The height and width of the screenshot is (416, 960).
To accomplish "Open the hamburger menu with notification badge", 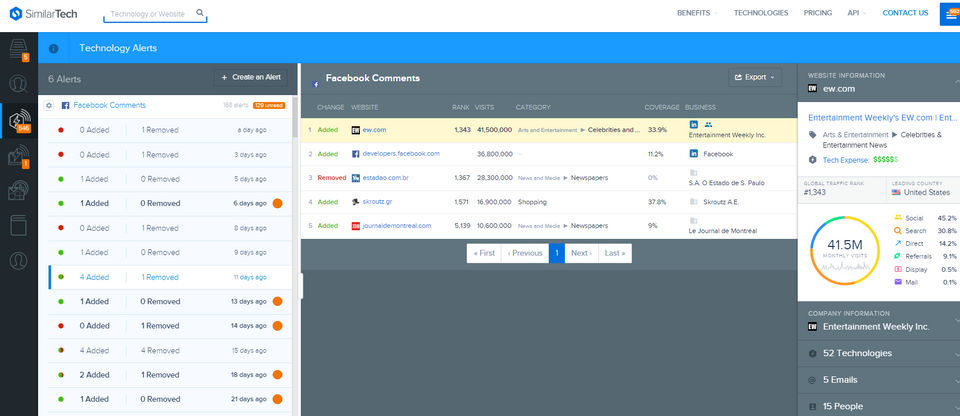I will 948,14.
